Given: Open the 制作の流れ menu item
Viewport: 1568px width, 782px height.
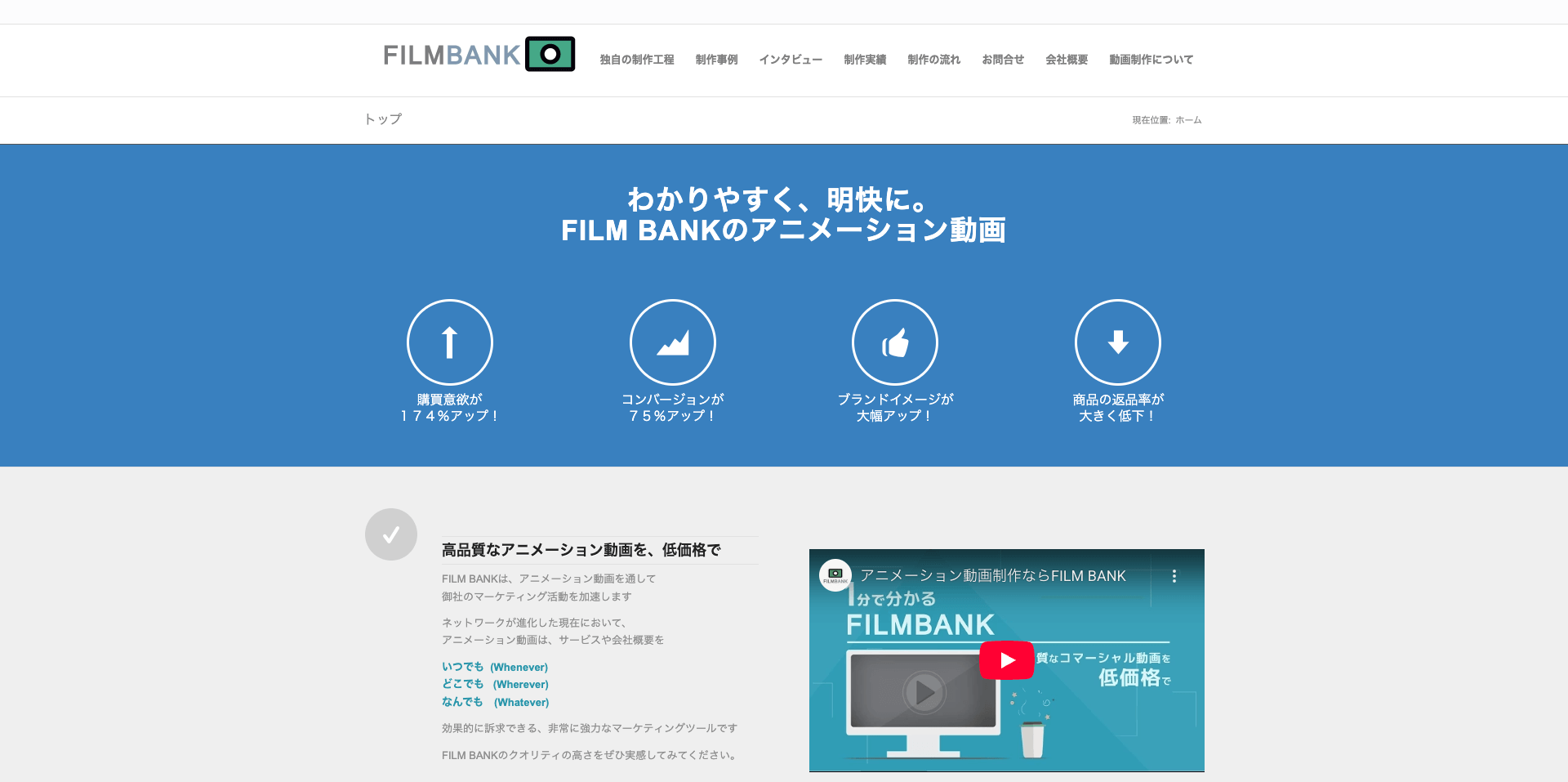Looking at the screenshot, I should (x=934, y=60).
